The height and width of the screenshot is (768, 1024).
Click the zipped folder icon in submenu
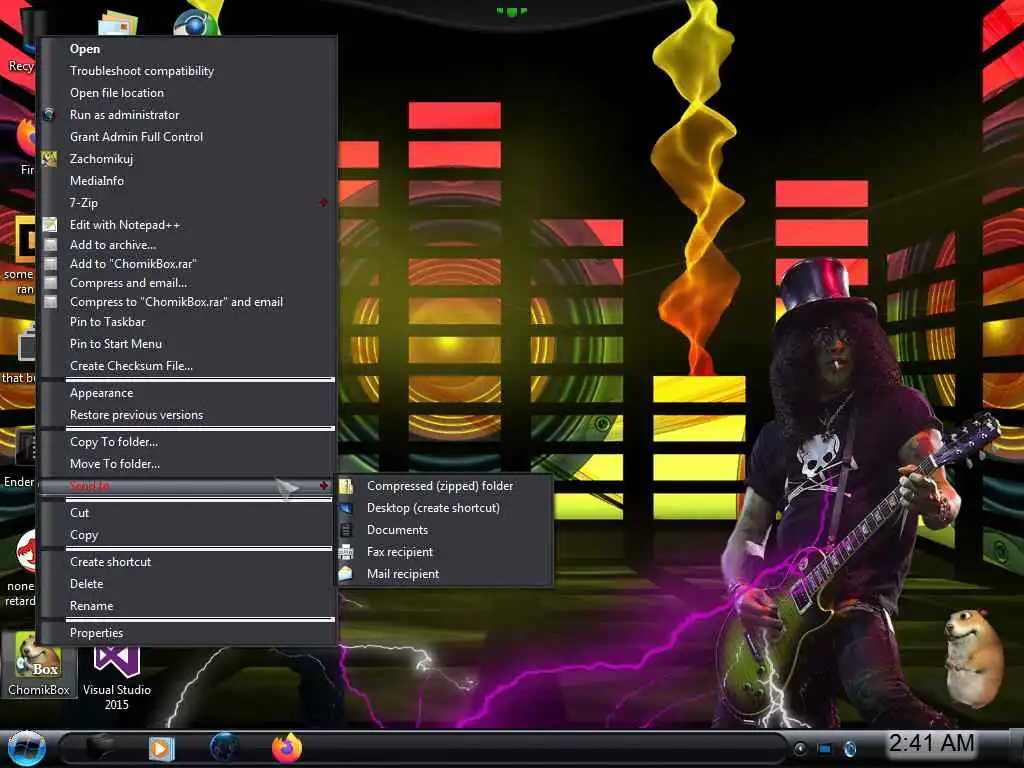[346, 487]
